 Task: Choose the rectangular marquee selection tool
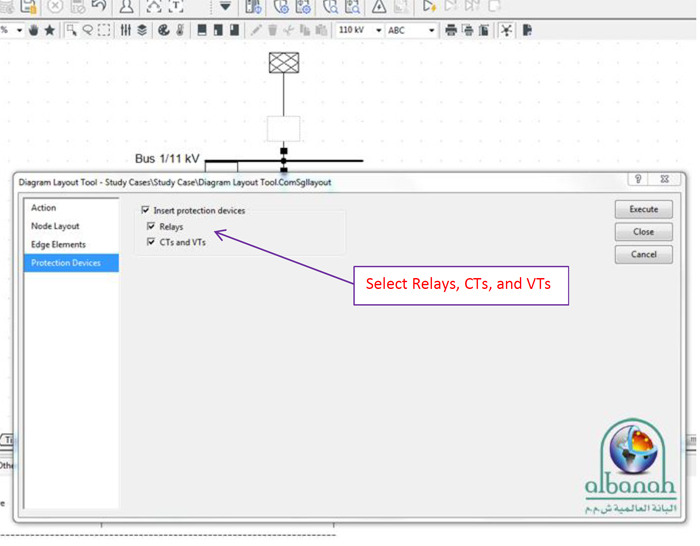[x=104, y=30]
